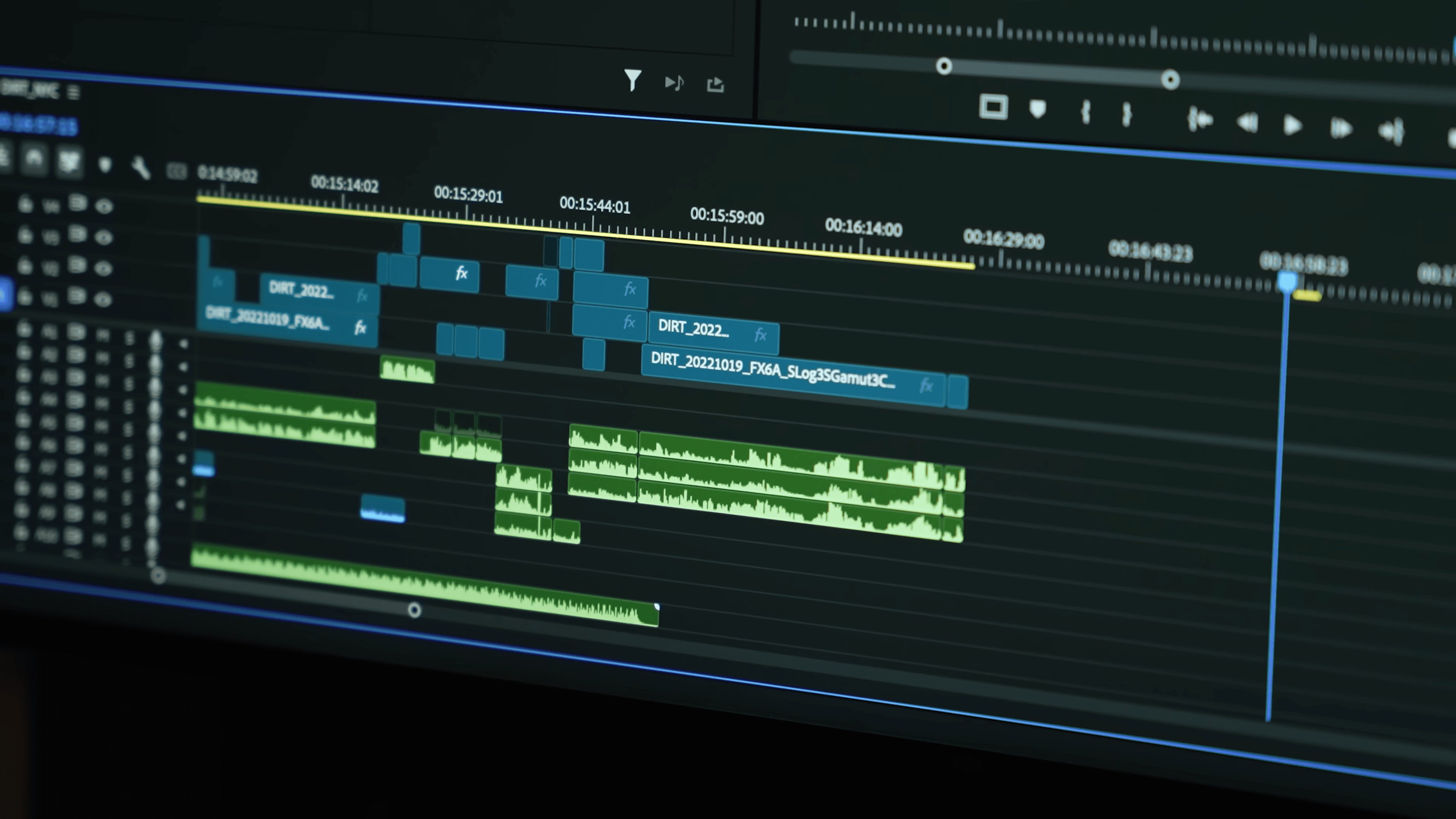This screenshot has height=819, width=1456.
Task: Select the DIRT_20221019_FX6A clip at timeline start
Action: pos(287,325)
